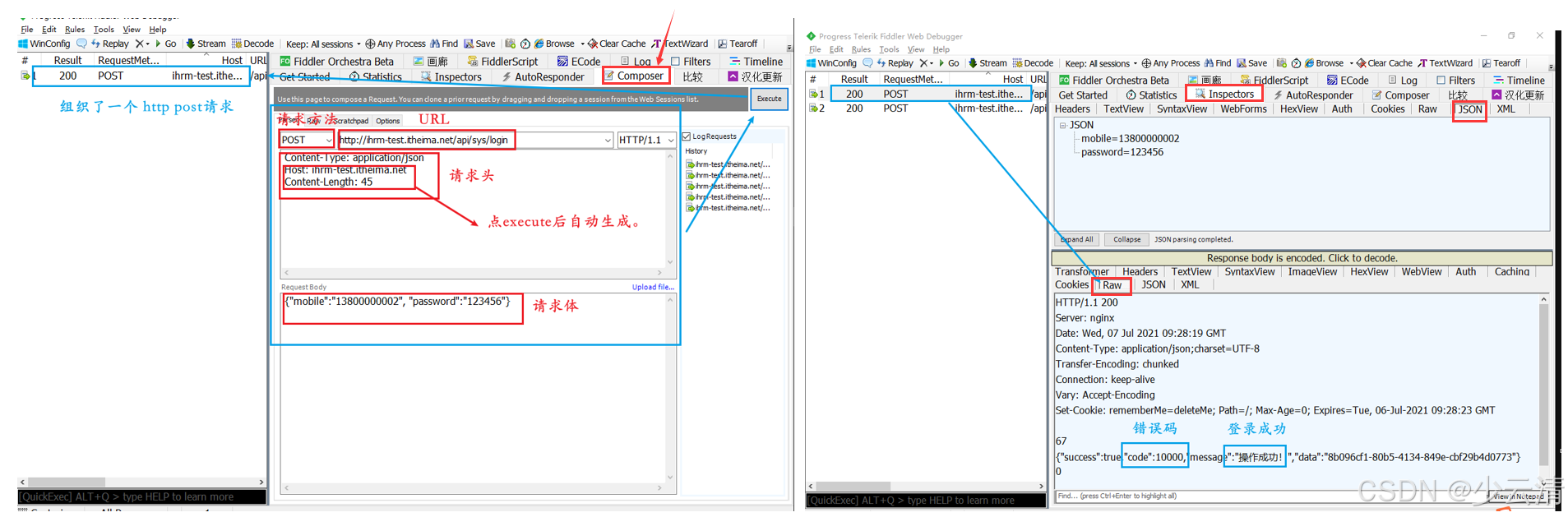Click Save in left Fiddler toolbar
1568x517 pixels.
[x=479, y=44]
